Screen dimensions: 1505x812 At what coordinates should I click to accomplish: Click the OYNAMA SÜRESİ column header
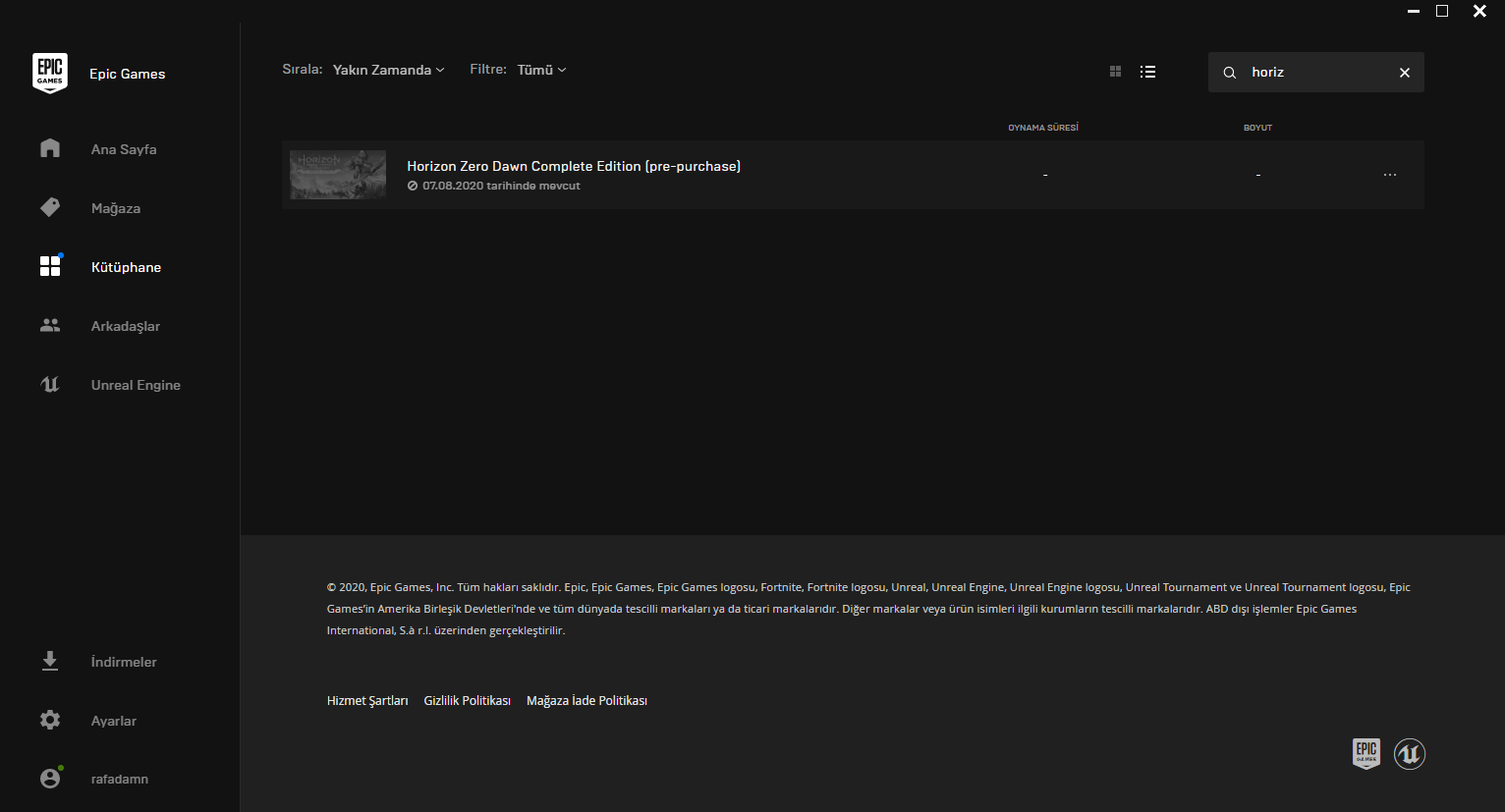point(1043,128)
